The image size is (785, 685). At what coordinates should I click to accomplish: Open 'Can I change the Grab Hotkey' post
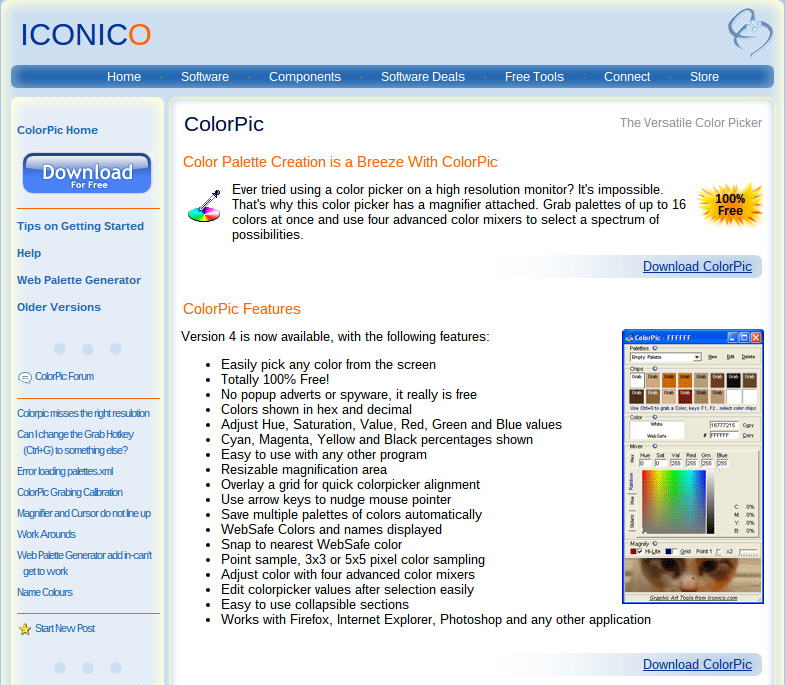pyautogui.click(x=75, y=442)
